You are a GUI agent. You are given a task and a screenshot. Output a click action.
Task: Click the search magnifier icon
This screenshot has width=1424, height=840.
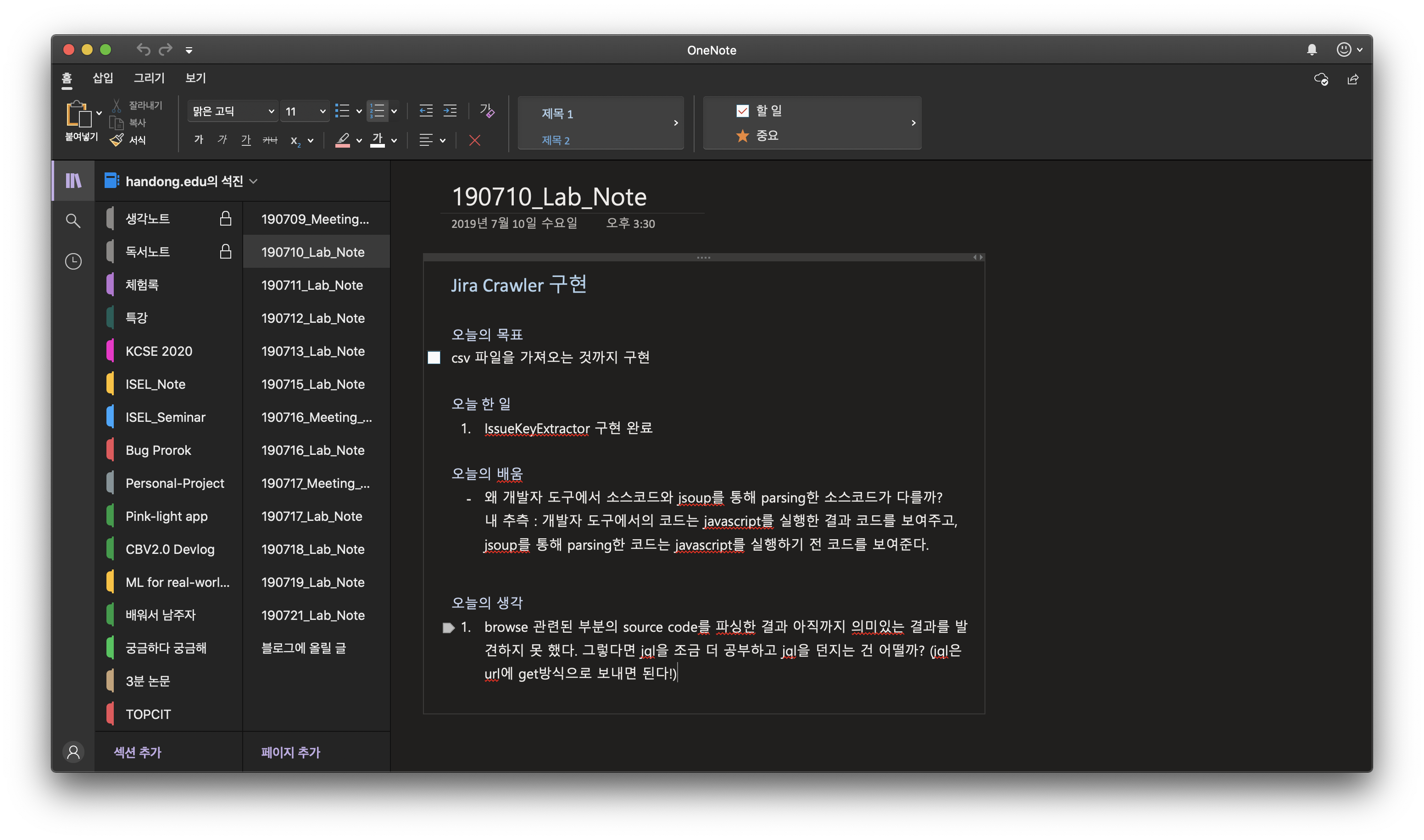coord(73,220)
